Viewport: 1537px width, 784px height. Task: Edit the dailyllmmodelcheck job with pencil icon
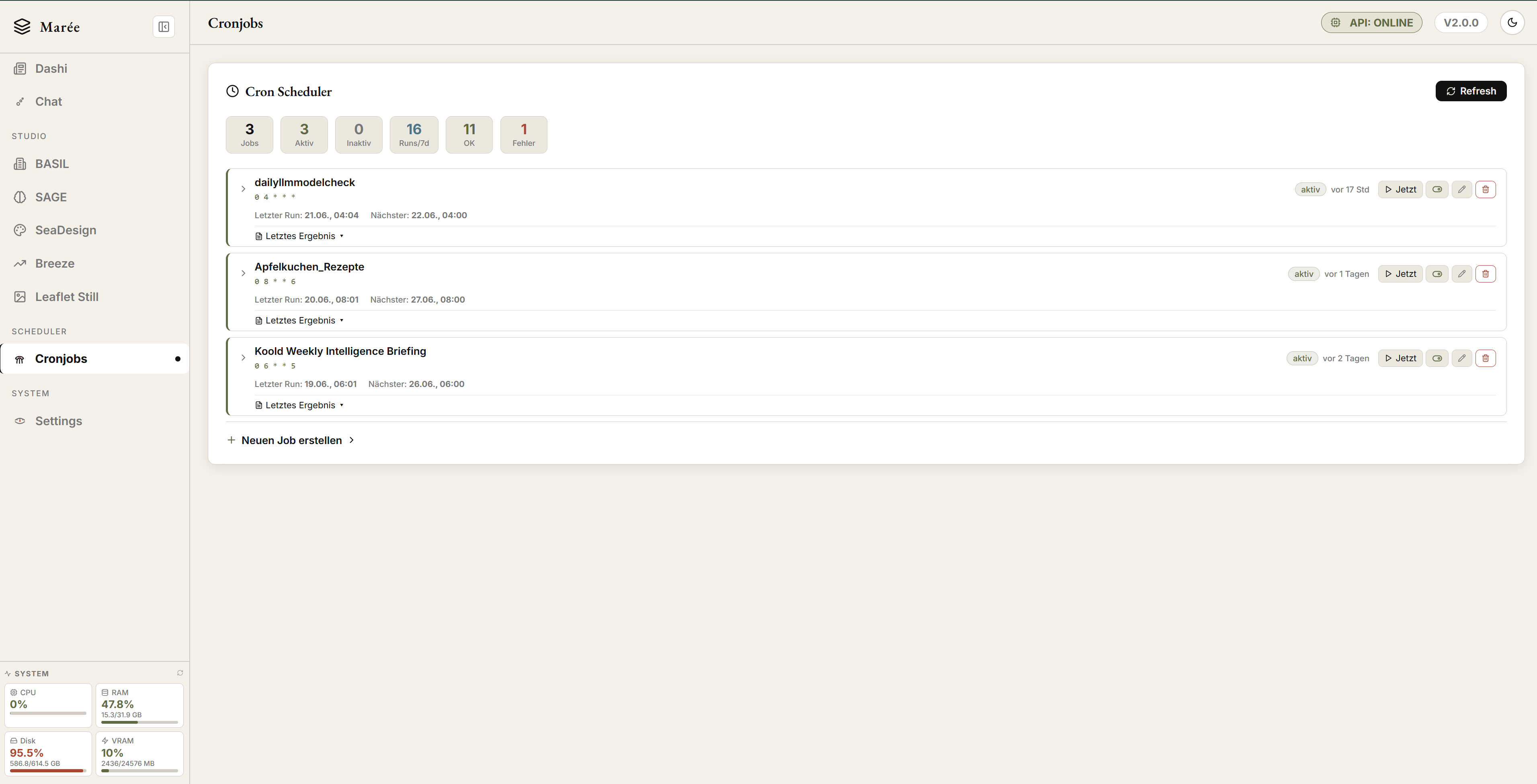(1461, 189)
